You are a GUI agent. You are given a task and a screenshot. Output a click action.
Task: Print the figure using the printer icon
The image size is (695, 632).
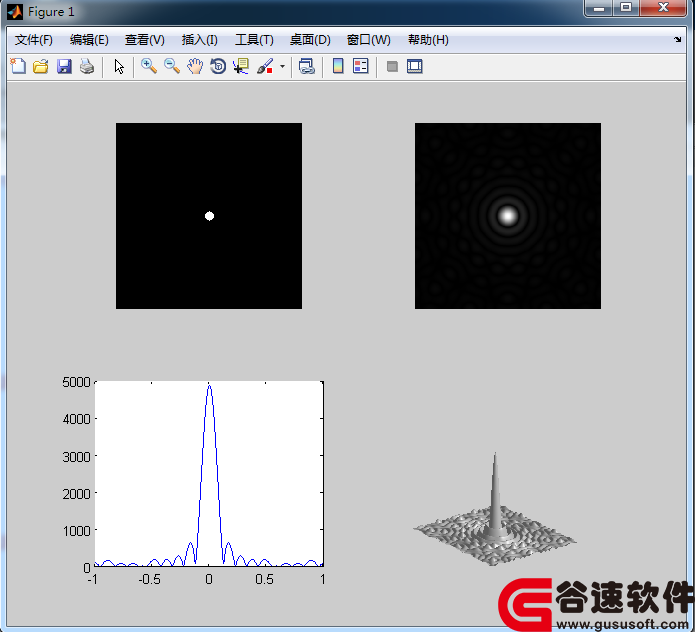[87, 66]
